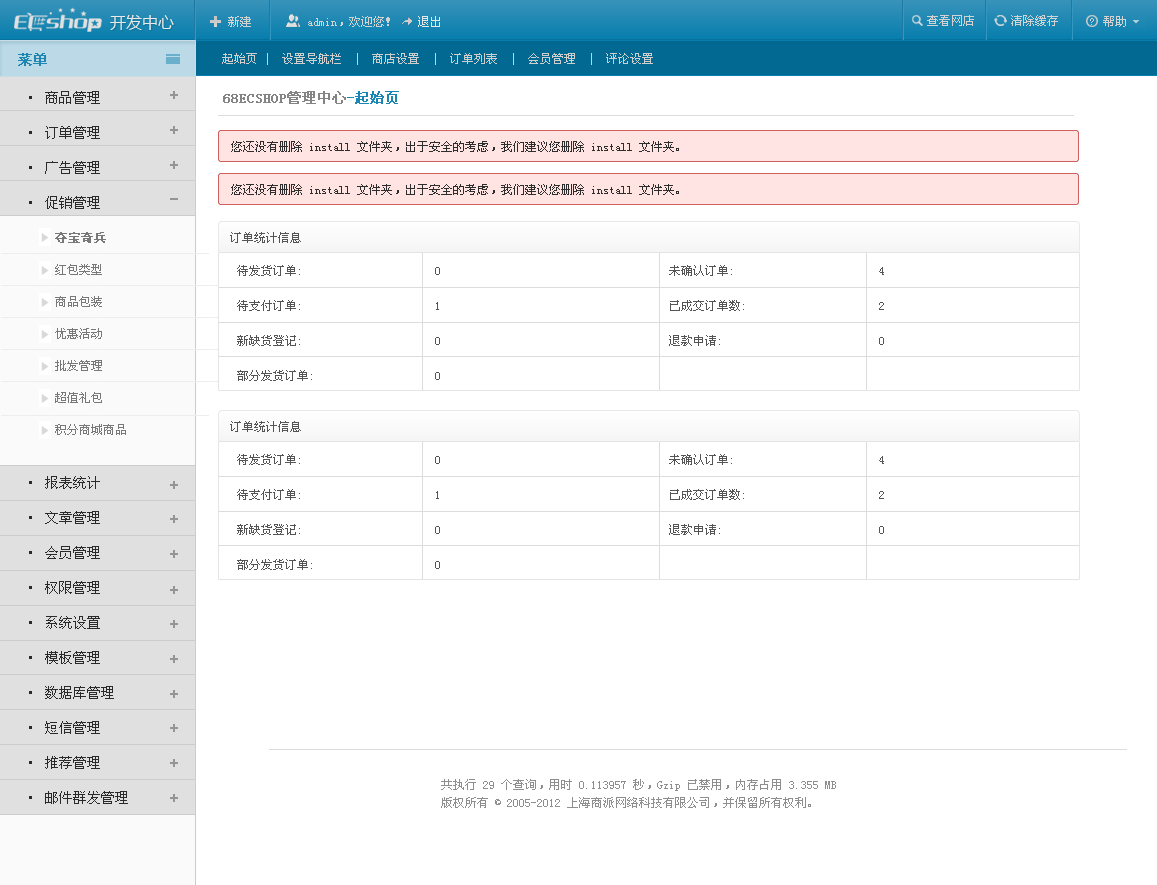Screen dimensions: 1157x885
Task: Select 会员管理 in the top navigation
Action: pos(551,59)
